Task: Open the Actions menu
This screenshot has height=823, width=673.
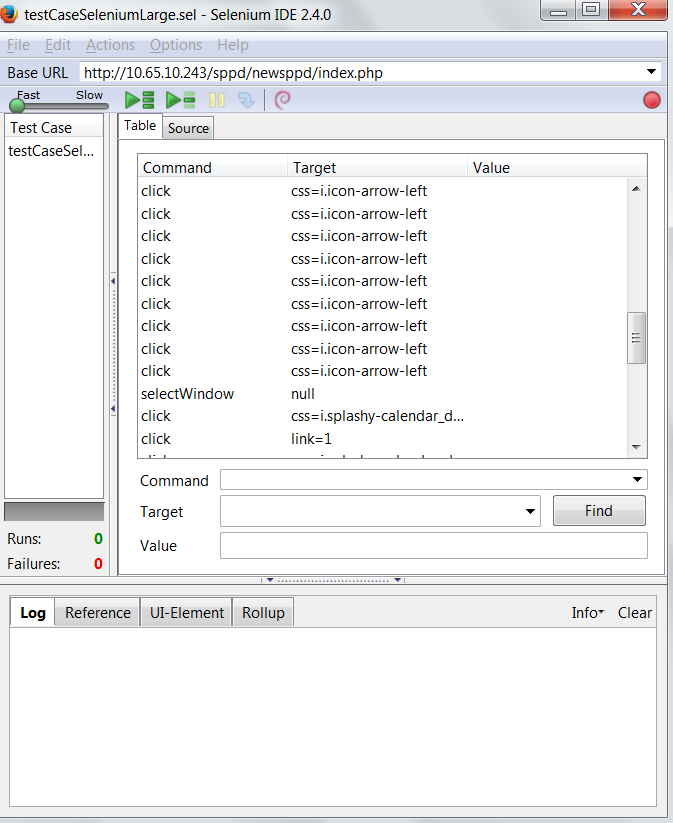Action: tap(110, 45)
